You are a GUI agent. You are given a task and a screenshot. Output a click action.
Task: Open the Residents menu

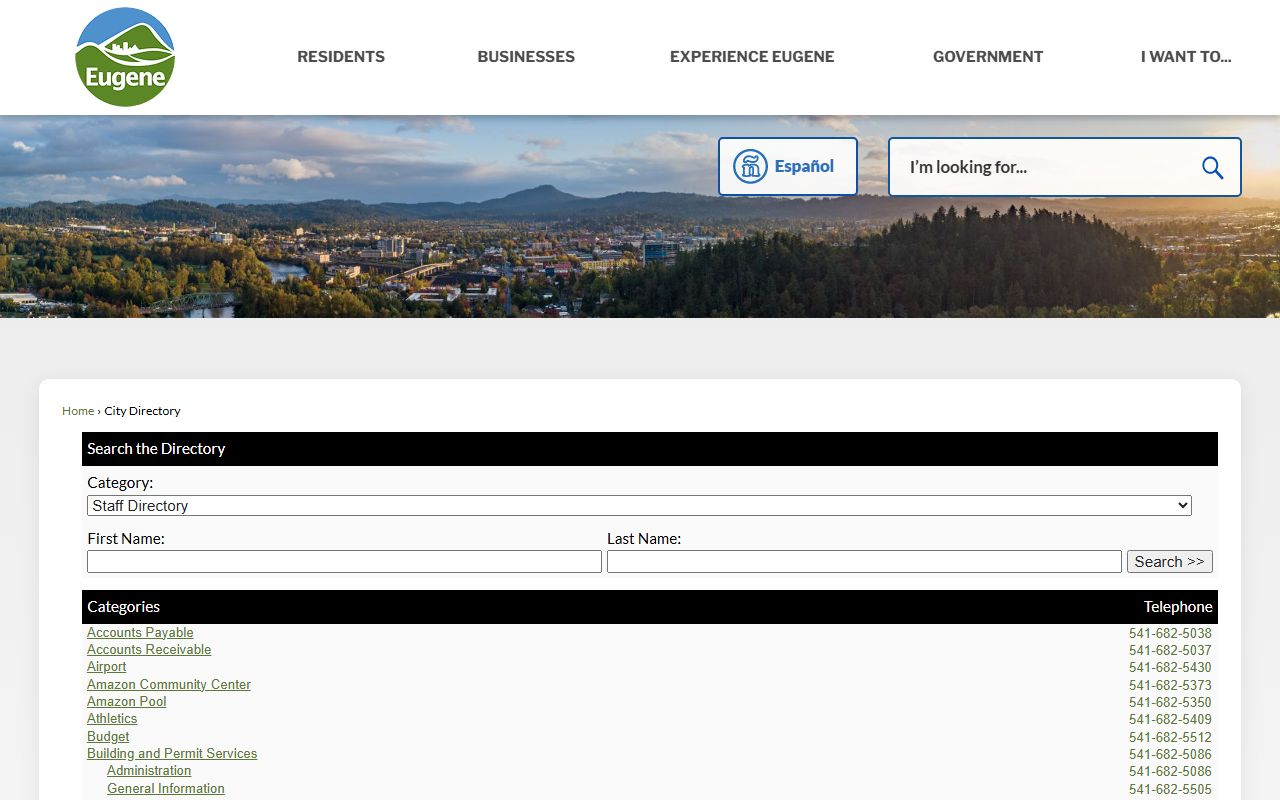pyautogui.click(x=341, y=57)
